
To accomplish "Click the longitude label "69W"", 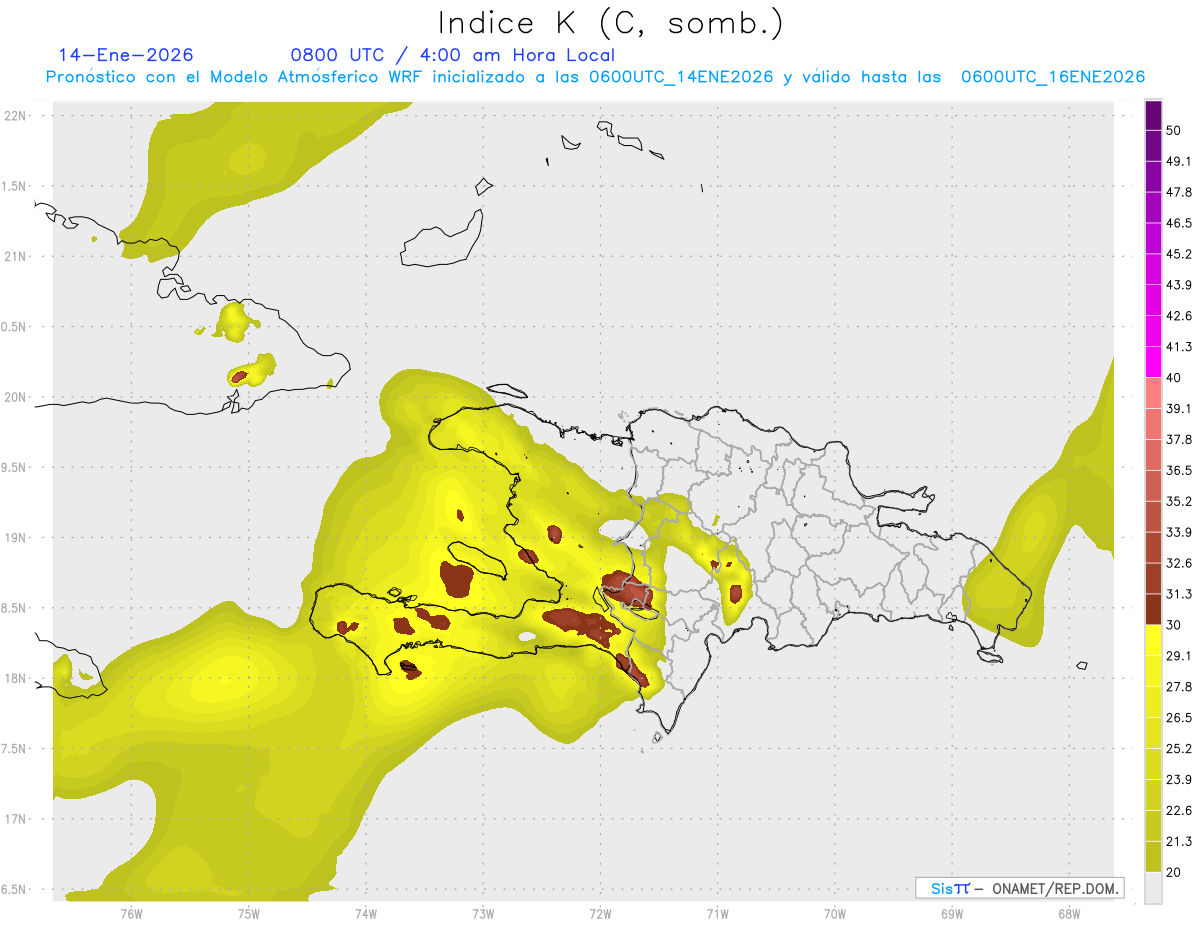I will pos(952,913).
